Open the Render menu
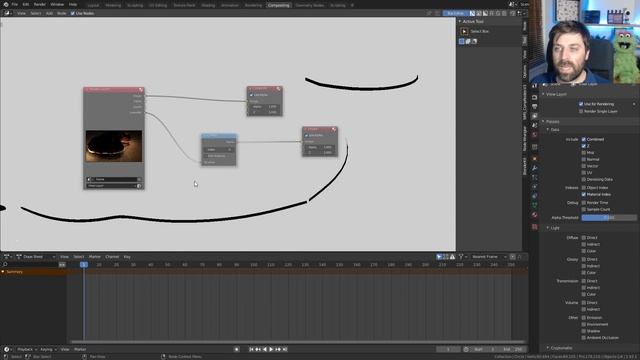 point(40,4)
